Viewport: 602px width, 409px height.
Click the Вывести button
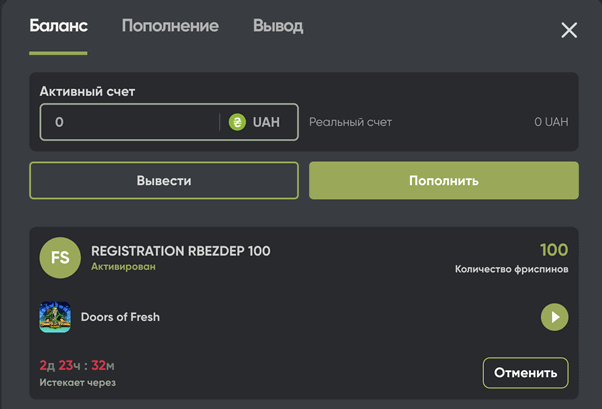pyautogui.click(x=164, y=181)
